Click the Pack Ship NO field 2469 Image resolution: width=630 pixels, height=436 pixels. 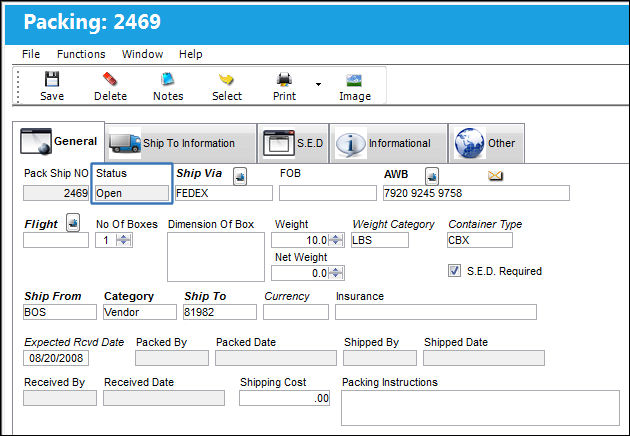click(56, 193)
